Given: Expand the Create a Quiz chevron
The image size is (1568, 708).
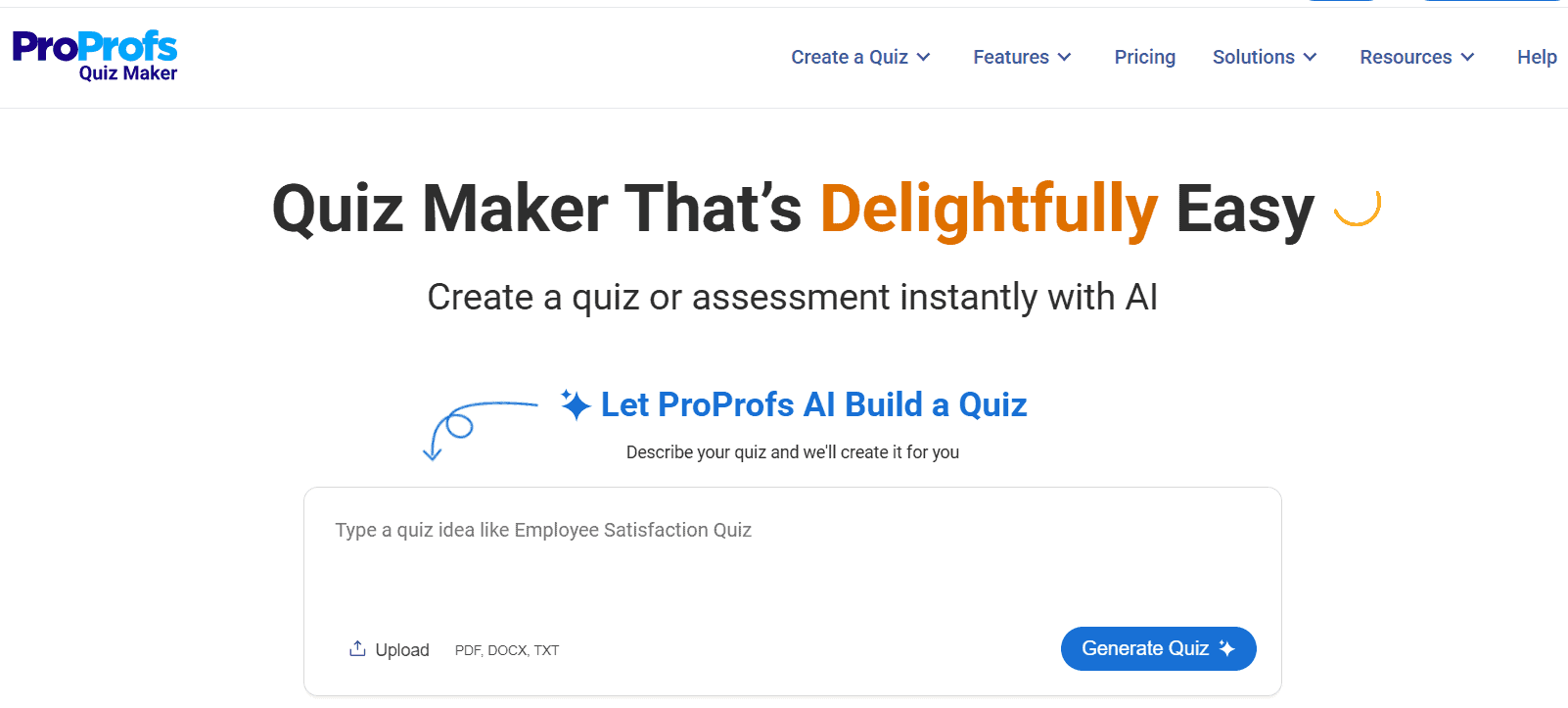Looking at the screenshot, I should 923,57.
